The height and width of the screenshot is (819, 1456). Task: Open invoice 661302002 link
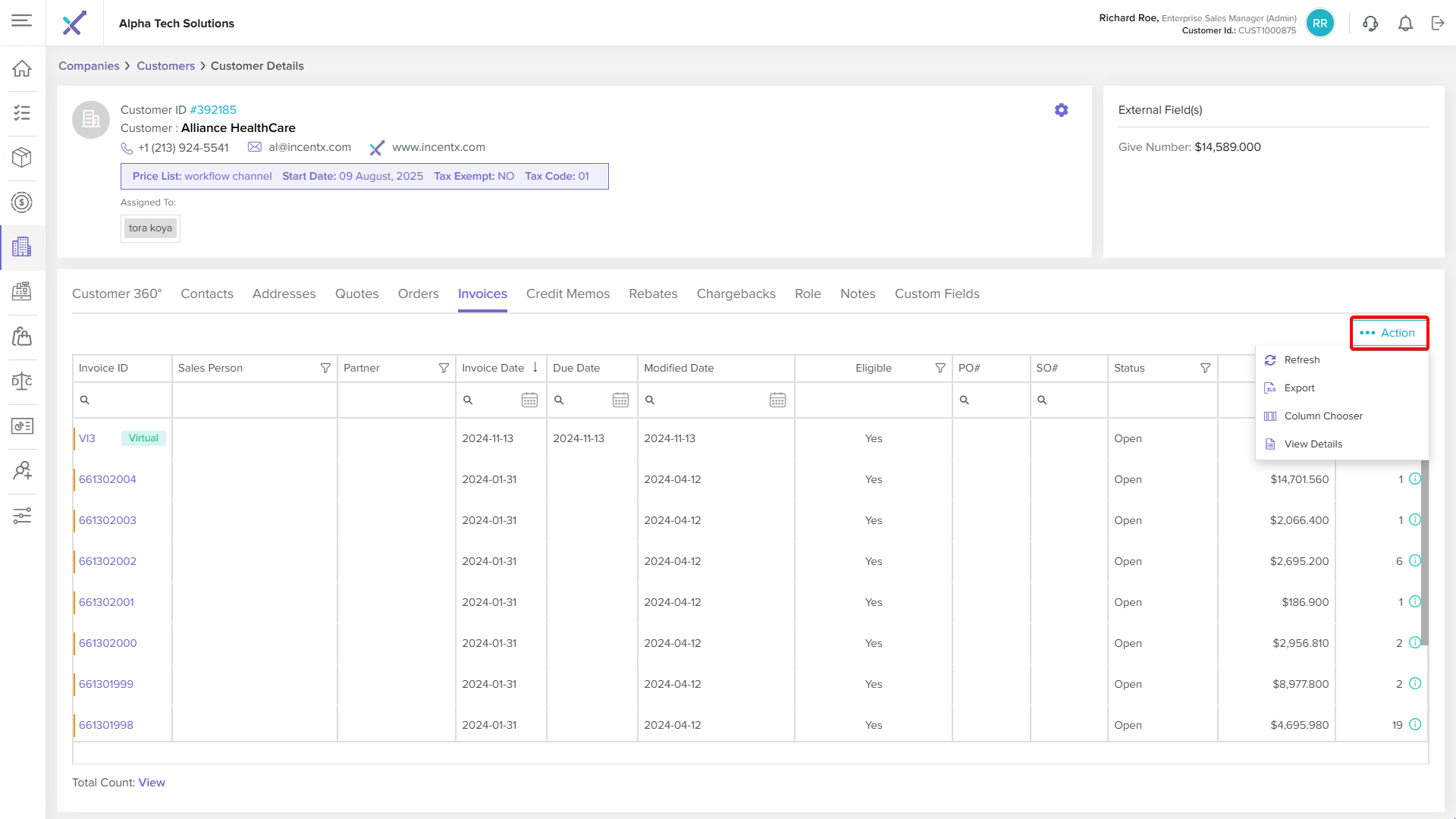point(108,561)
